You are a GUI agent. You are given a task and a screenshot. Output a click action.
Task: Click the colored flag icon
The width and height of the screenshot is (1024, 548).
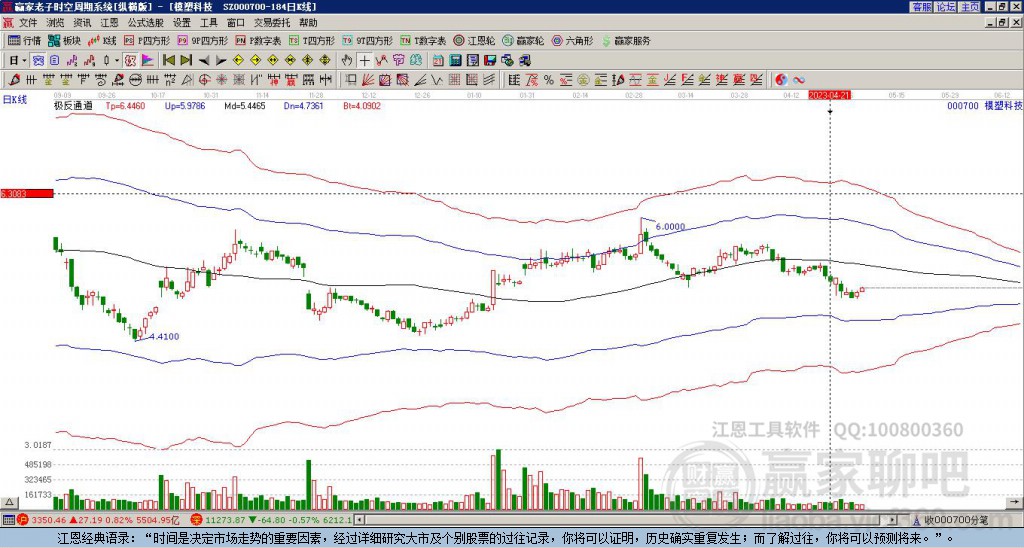pyautogui.click(x=148, y=61)
